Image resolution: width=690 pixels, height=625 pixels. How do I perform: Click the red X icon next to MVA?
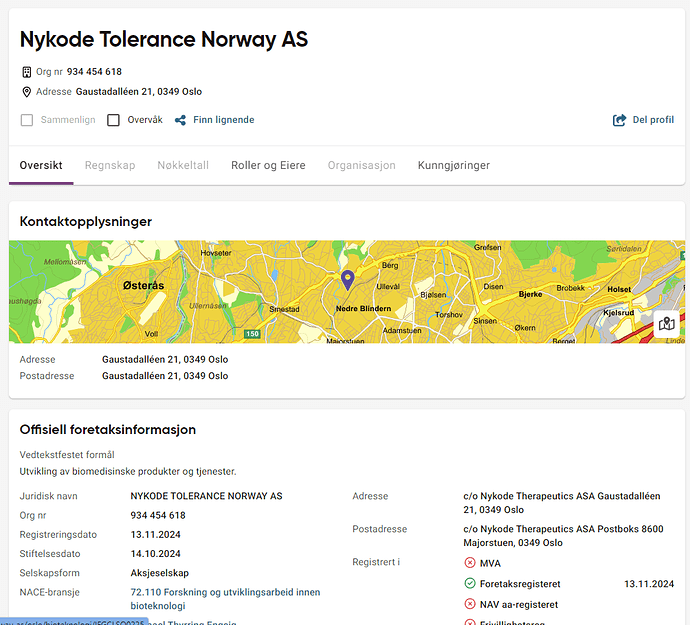[470, 562]
